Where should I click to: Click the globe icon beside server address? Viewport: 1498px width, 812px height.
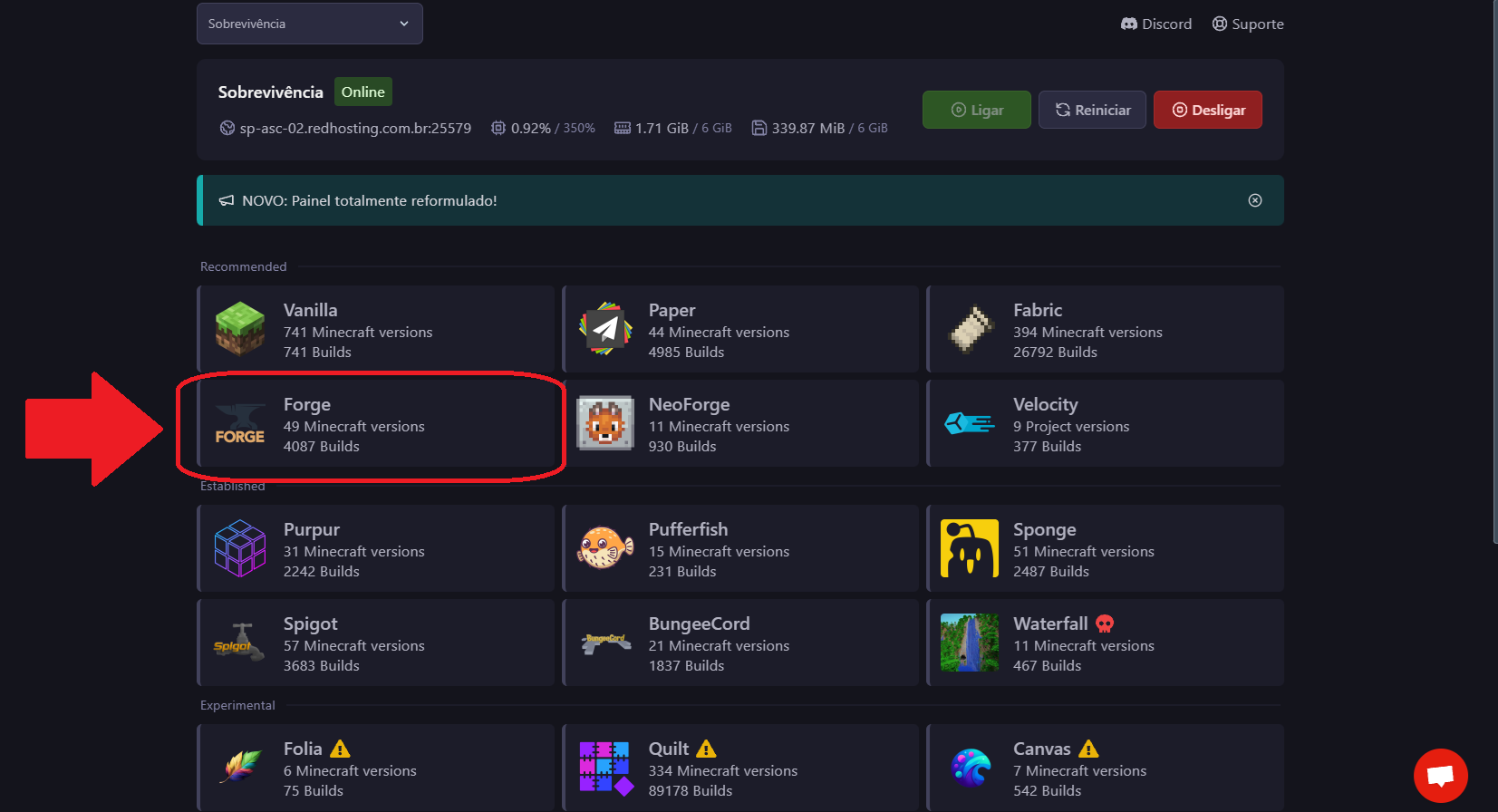tap(227, 128)
